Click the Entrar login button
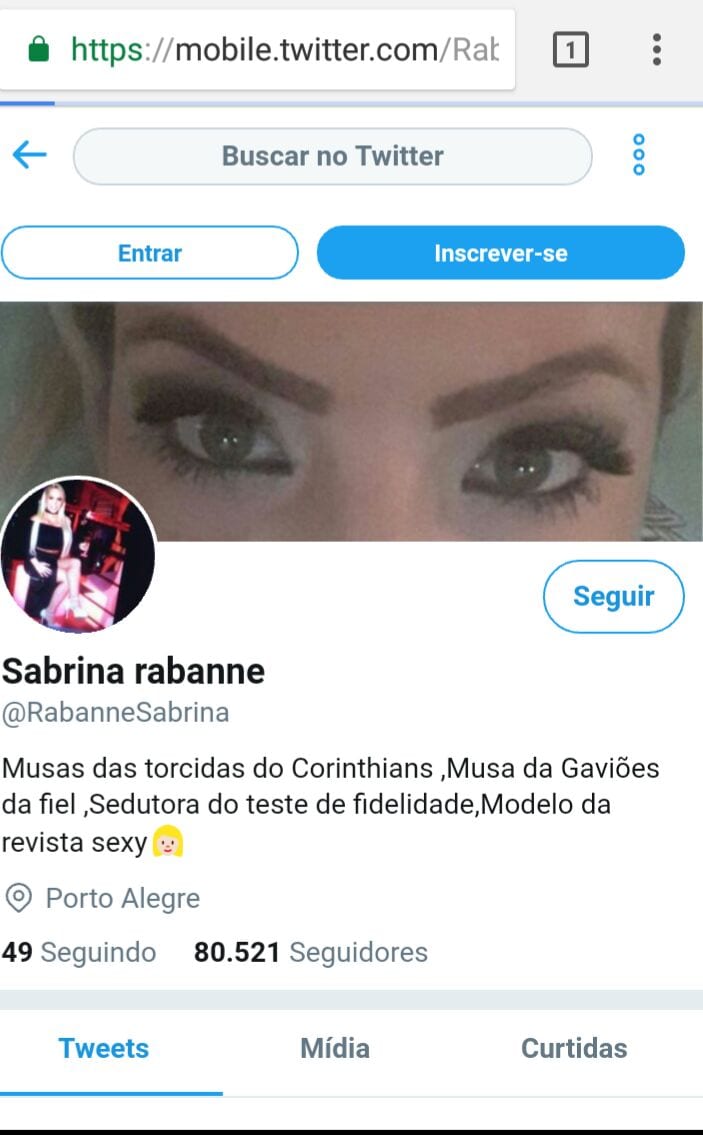 pos(150,253)
